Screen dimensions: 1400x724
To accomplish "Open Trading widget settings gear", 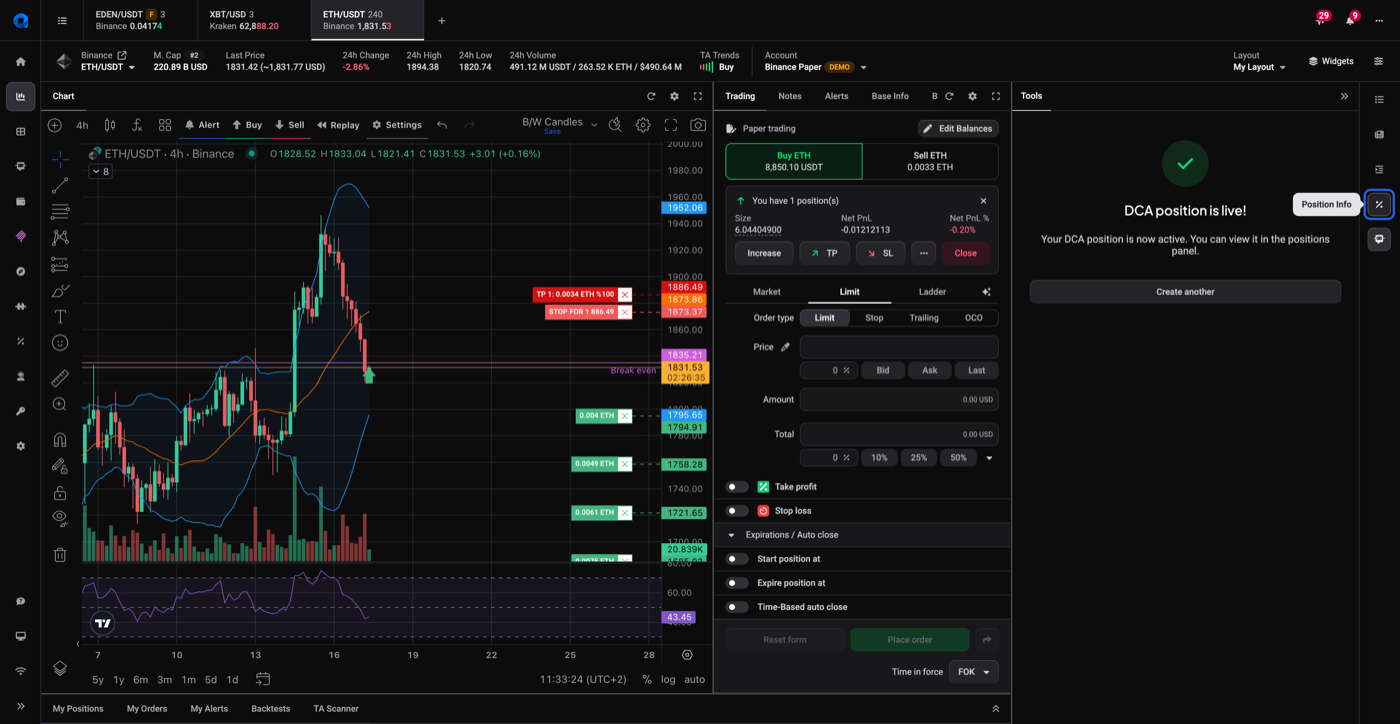I will pyautogui.click(x=972, y=96).
